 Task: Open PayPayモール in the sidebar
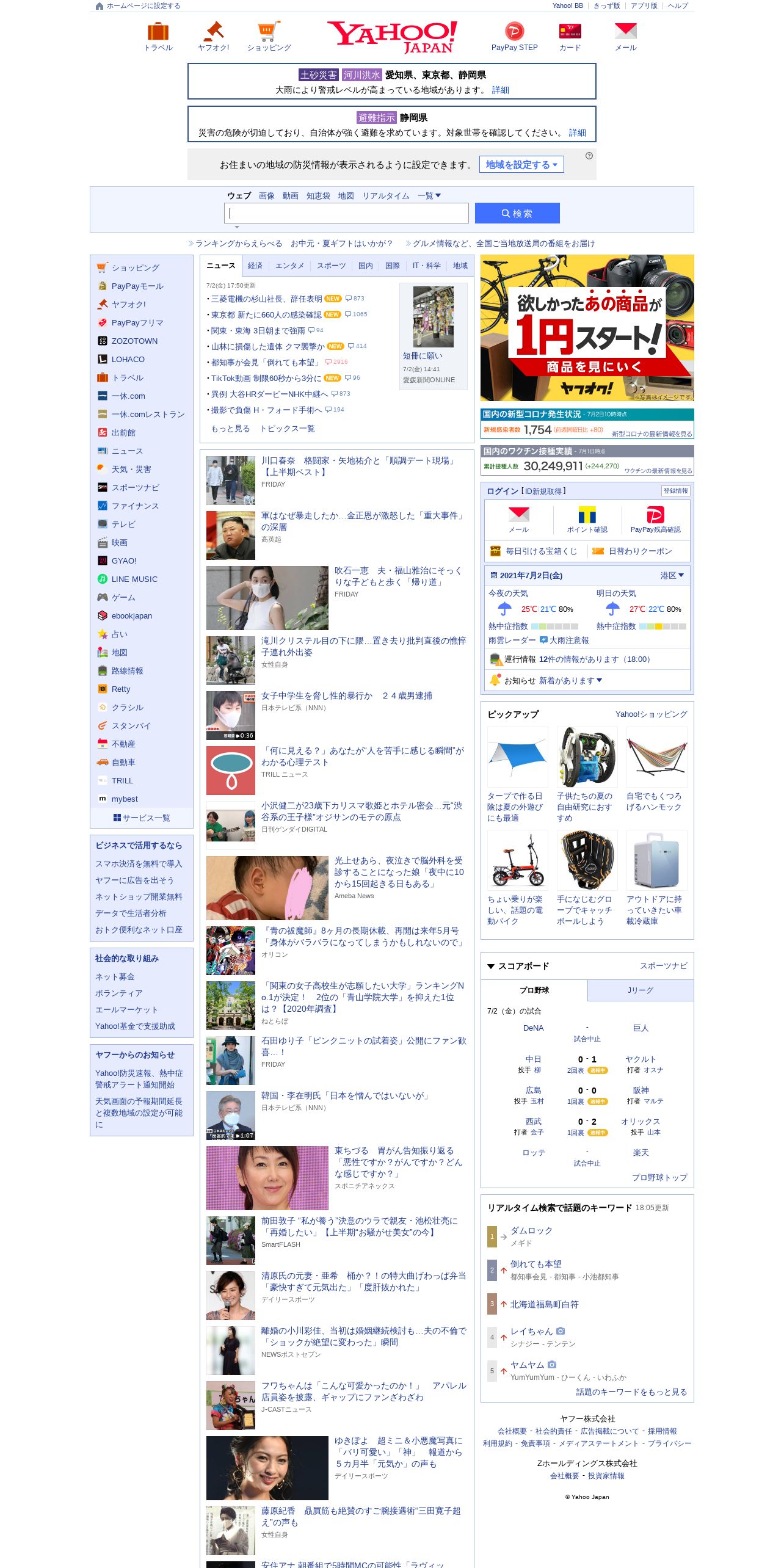(x=137, y=286)
